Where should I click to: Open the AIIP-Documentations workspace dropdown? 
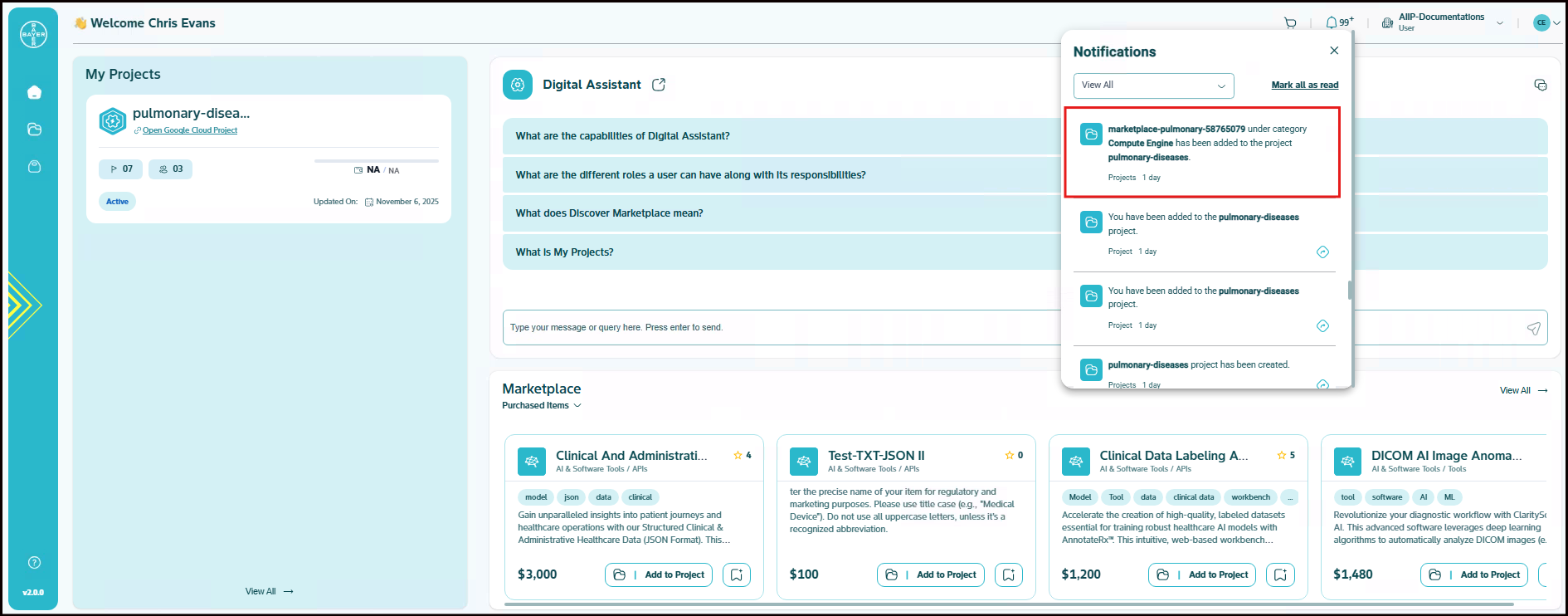(1499, 23)
